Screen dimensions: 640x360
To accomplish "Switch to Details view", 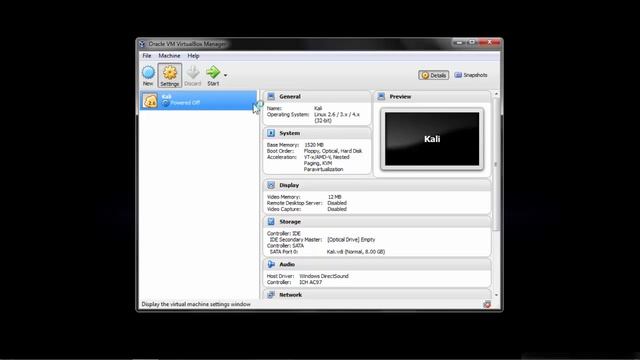I will (433, 75).
